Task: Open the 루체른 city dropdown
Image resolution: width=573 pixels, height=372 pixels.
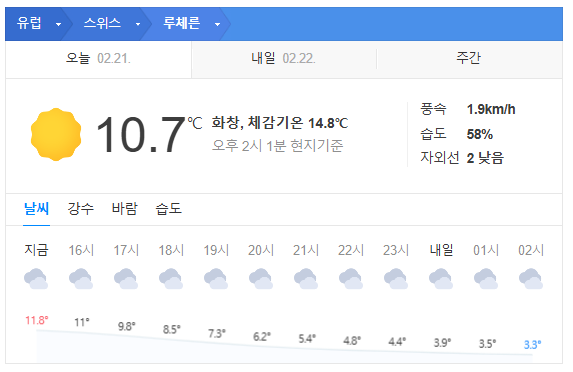Action: (191, 24)
